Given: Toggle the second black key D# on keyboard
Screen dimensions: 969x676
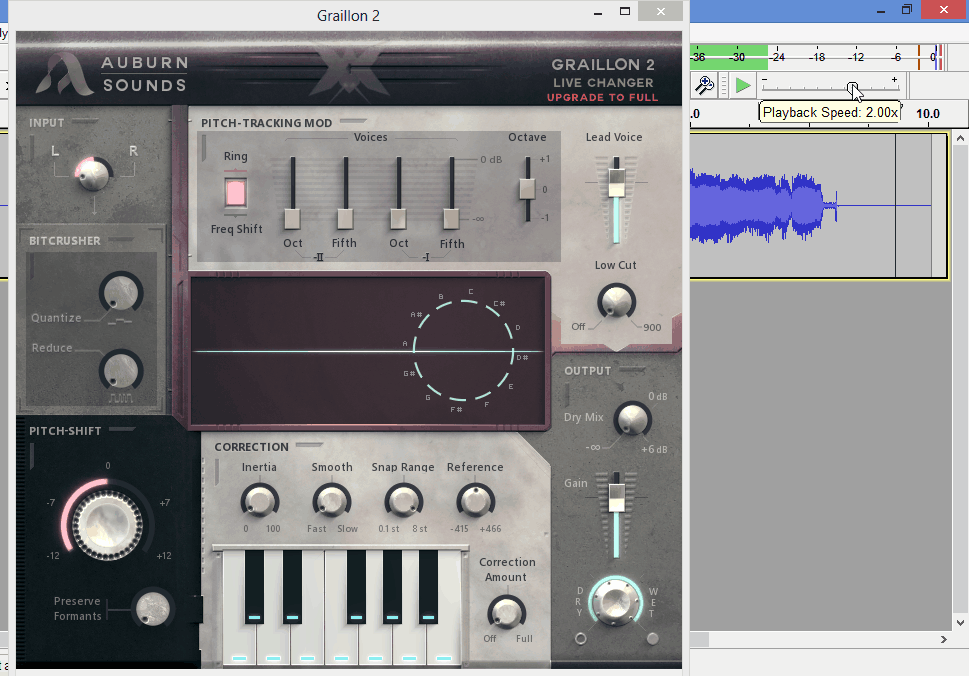Looking at the screenshot, I should pyautogui.click(x=292, y=586).
